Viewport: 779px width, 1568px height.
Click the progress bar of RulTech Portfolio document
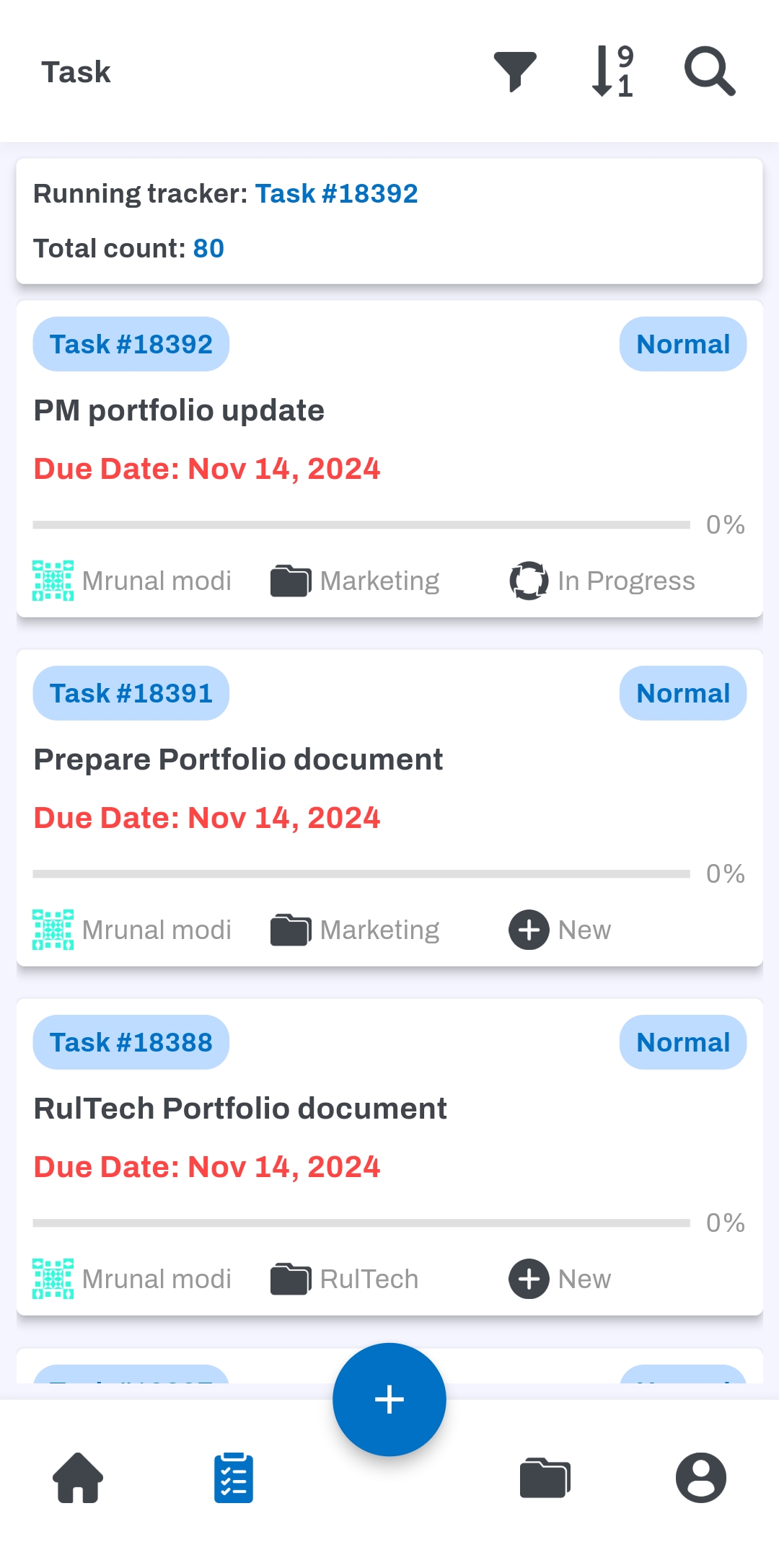coord(361,1223)
